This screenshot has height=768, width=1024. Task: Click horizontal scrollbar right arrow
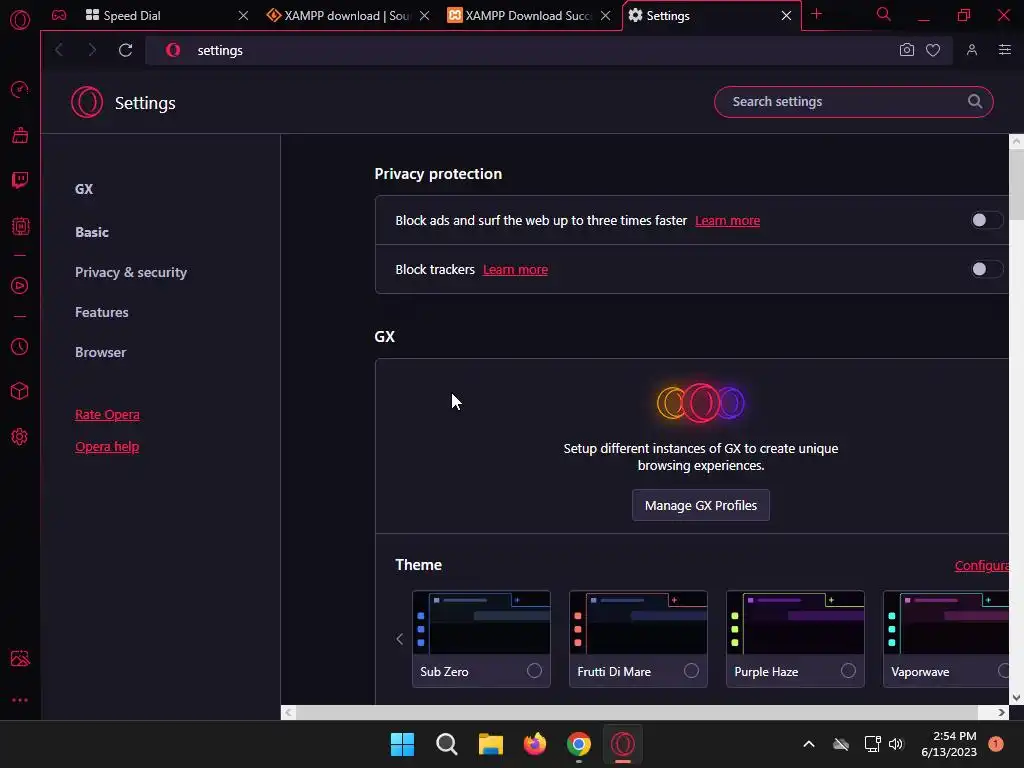[1001, 712]
